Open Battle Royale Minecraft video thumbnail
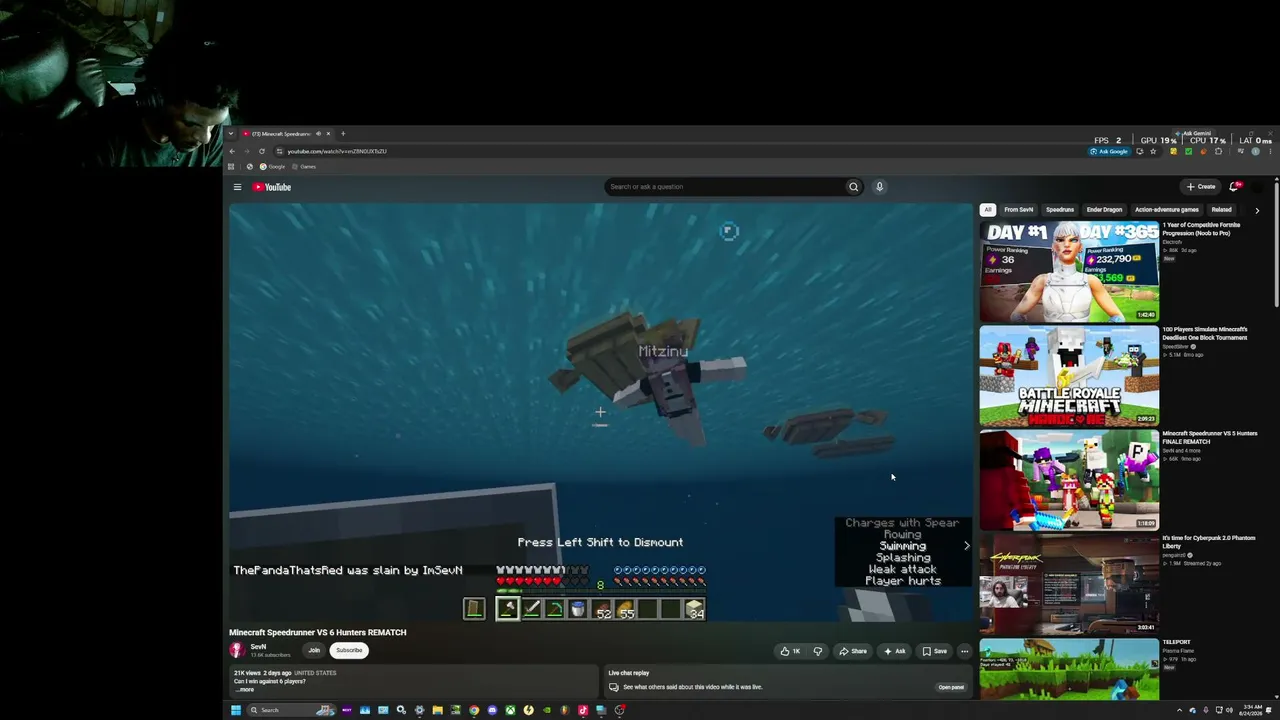 click(x=1069, y=375)
